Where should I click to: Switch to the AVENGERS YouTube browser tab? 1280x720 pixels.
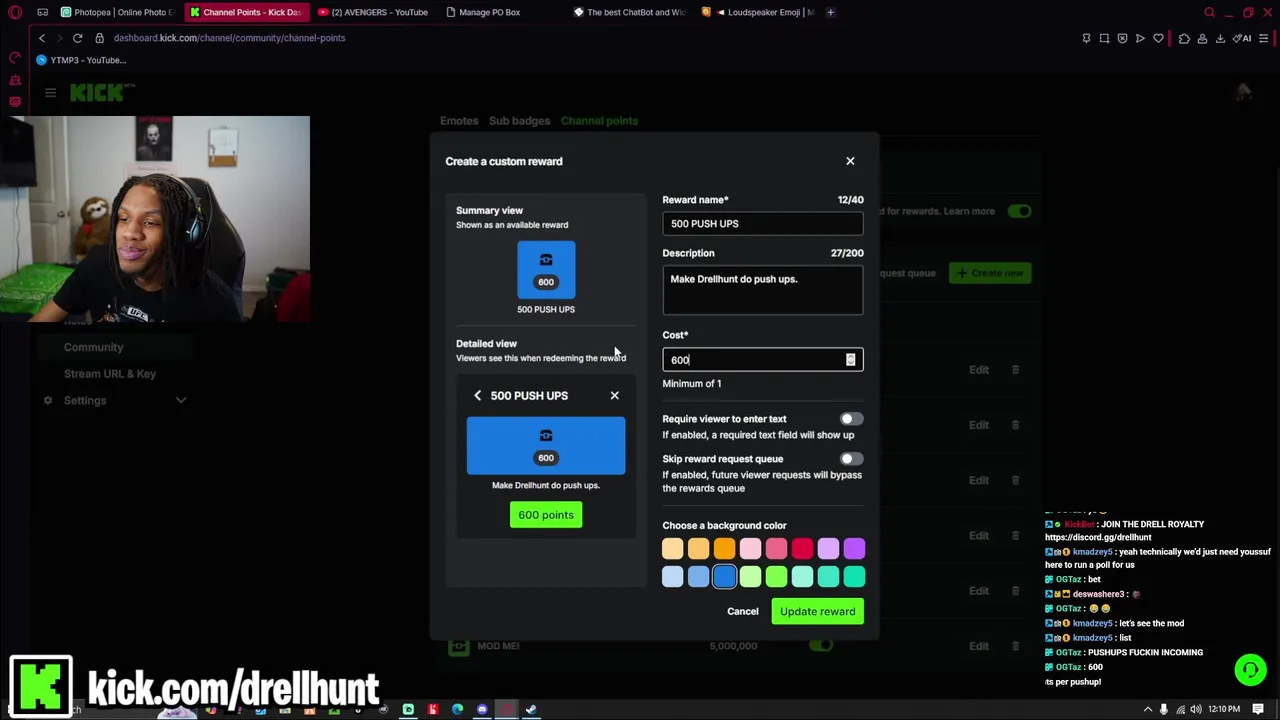373,12
